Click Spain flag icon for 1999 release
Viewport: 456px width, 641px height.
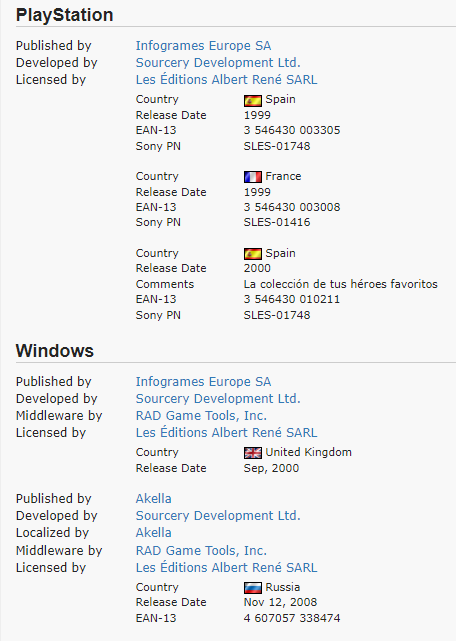[x=253, y=100]
